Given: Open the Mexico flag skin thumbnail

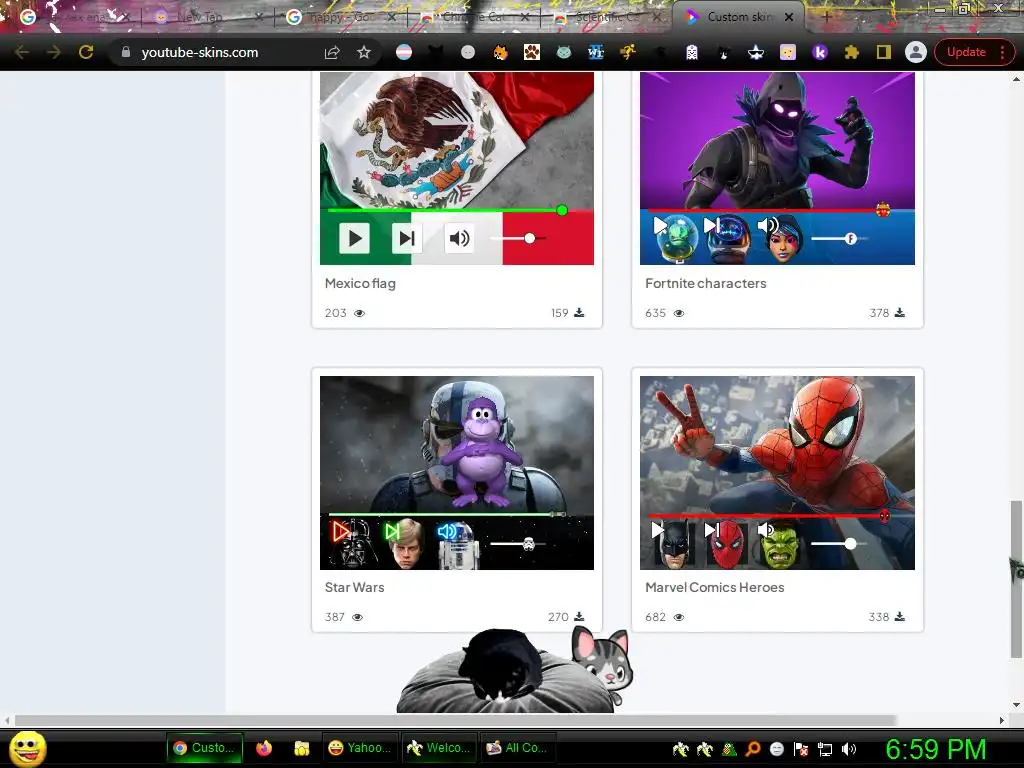Looking at the screenshot, I should click(456, 168).
